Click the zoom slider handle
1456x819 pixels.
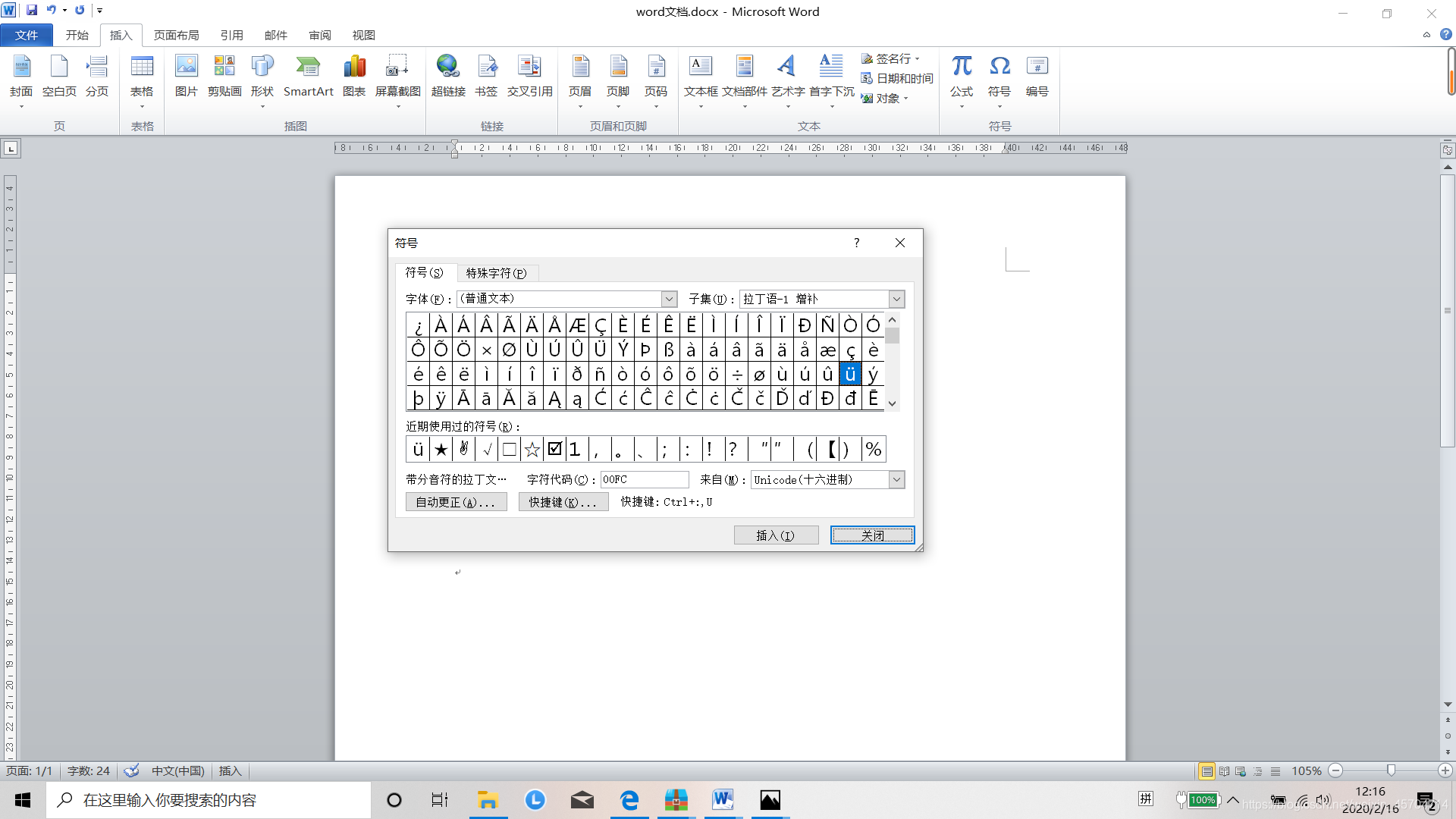coord(1391,770)
